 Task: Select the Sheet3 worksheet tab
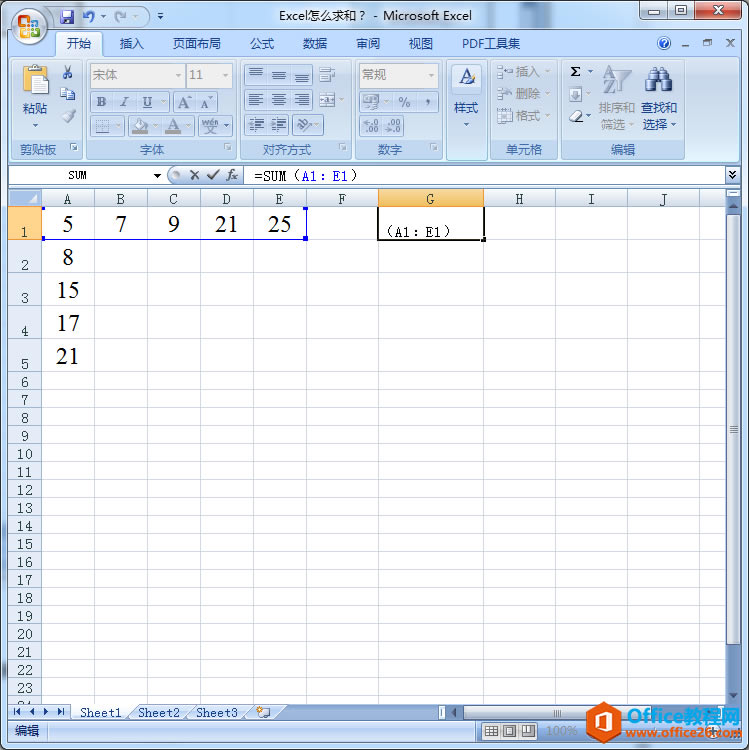click(x=217, y=713)
